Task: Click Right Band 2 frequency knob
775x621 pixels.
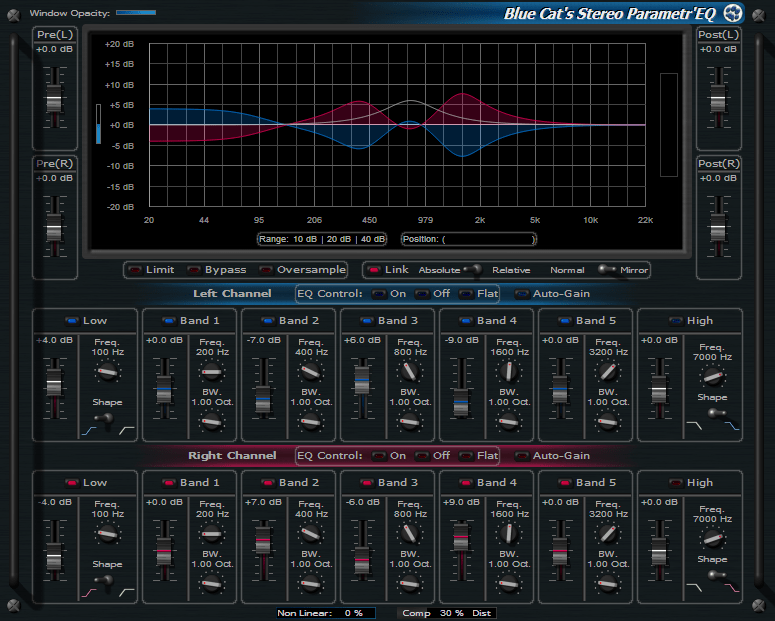Action: [310, 534]
